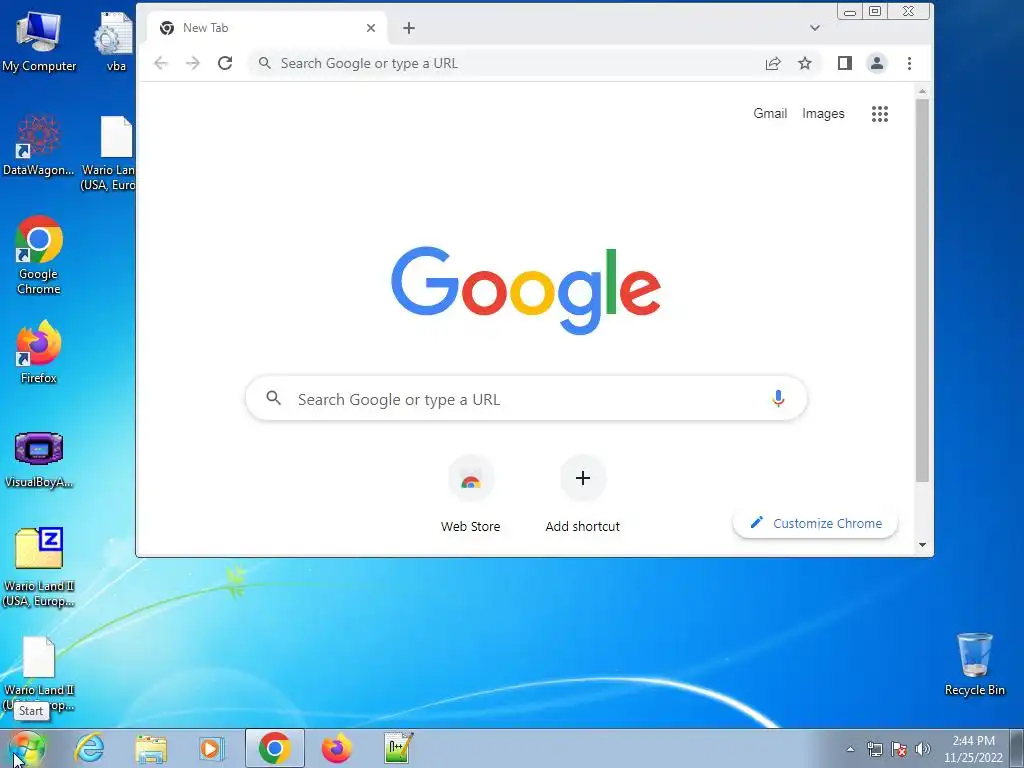
Task: Open the Google apps grid icon
Action: click(880, 114)
